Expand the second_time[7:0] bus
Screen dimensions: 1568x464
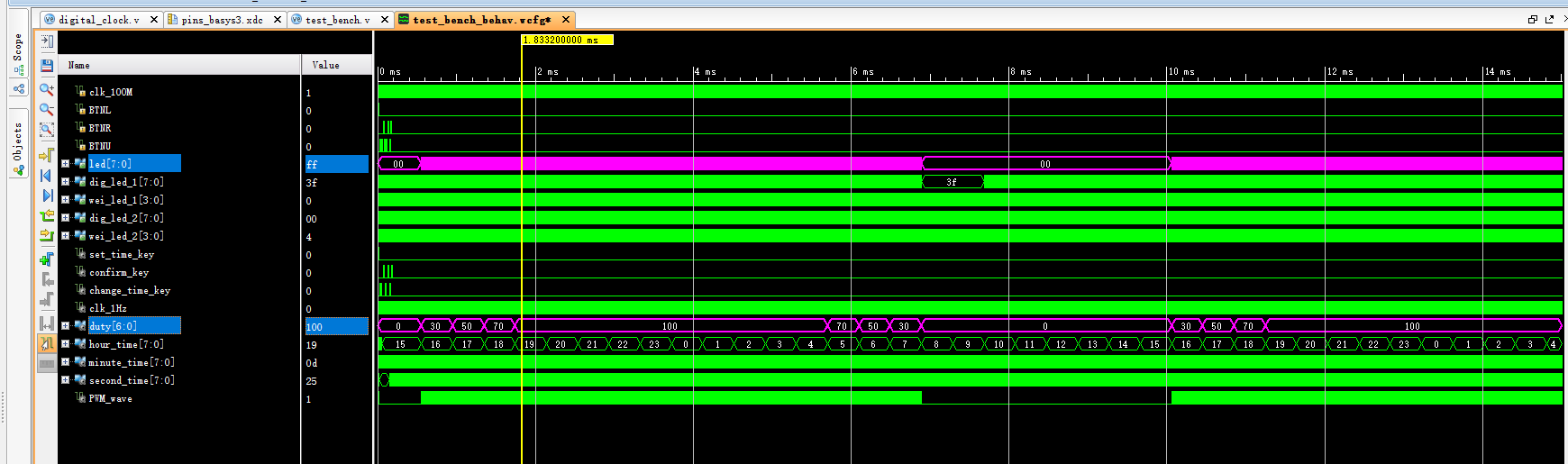[x=65, y=380]
